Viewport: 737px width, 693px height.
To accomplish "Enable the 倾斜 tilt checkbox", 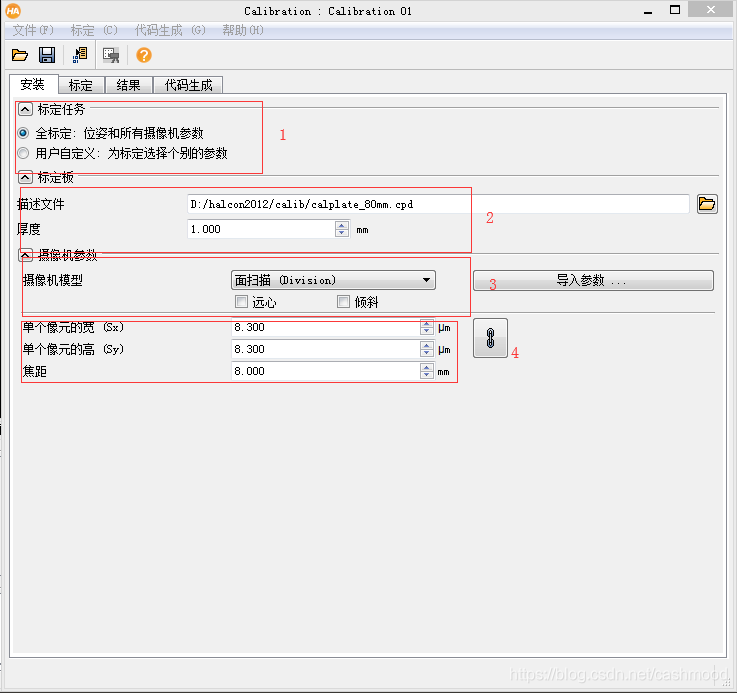I will point(344,302).
